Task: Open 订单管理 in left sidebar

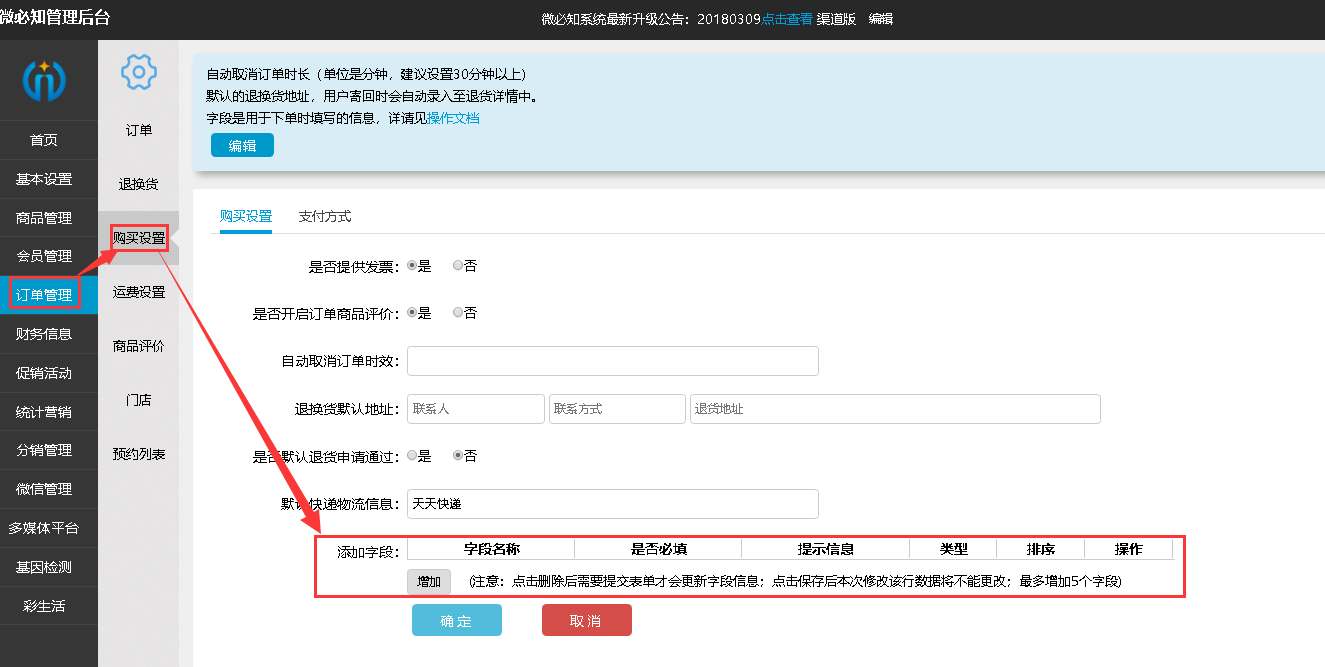Action: click(44, 295)
